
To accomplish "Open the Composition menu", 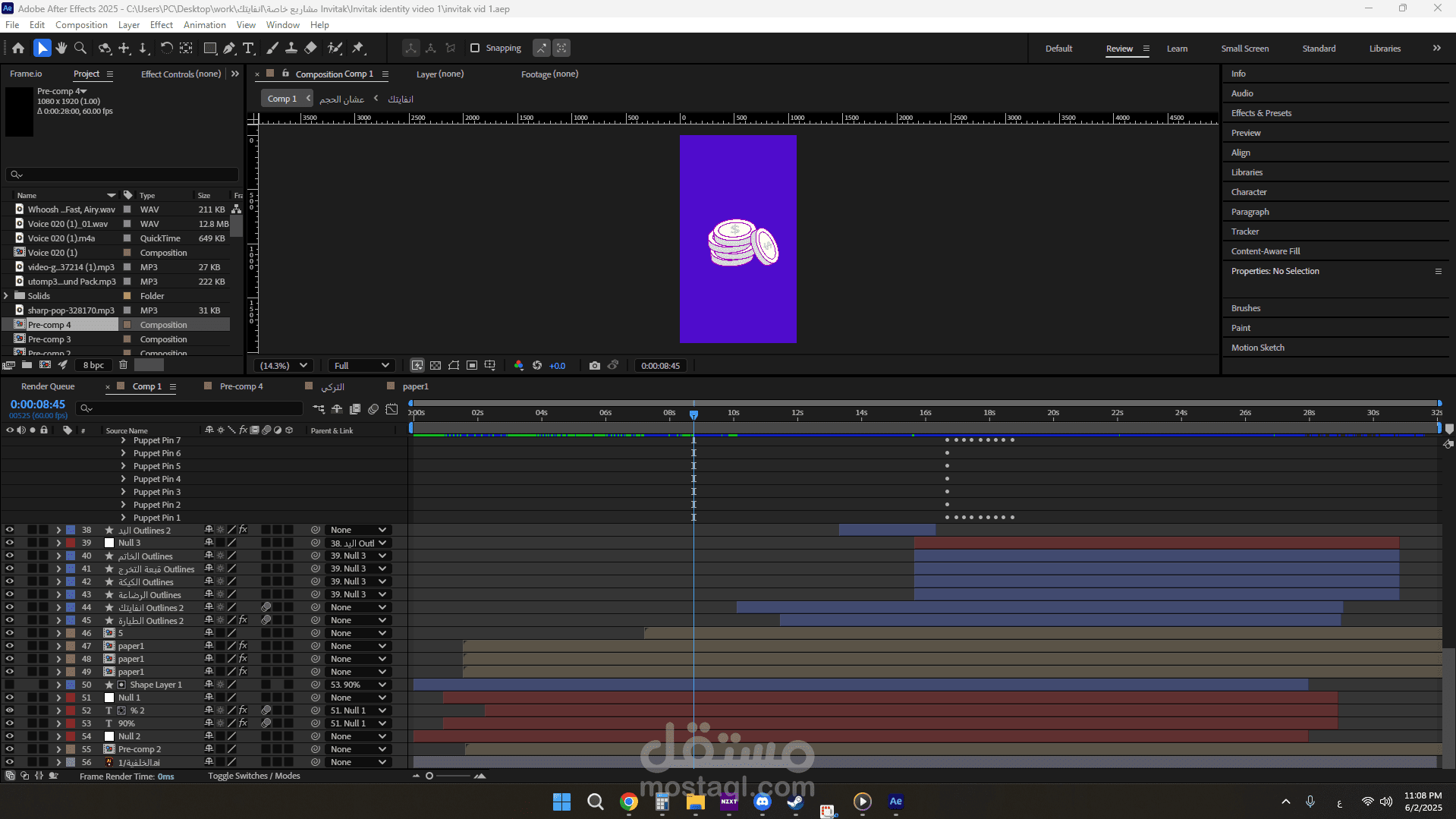I will 81,25.
